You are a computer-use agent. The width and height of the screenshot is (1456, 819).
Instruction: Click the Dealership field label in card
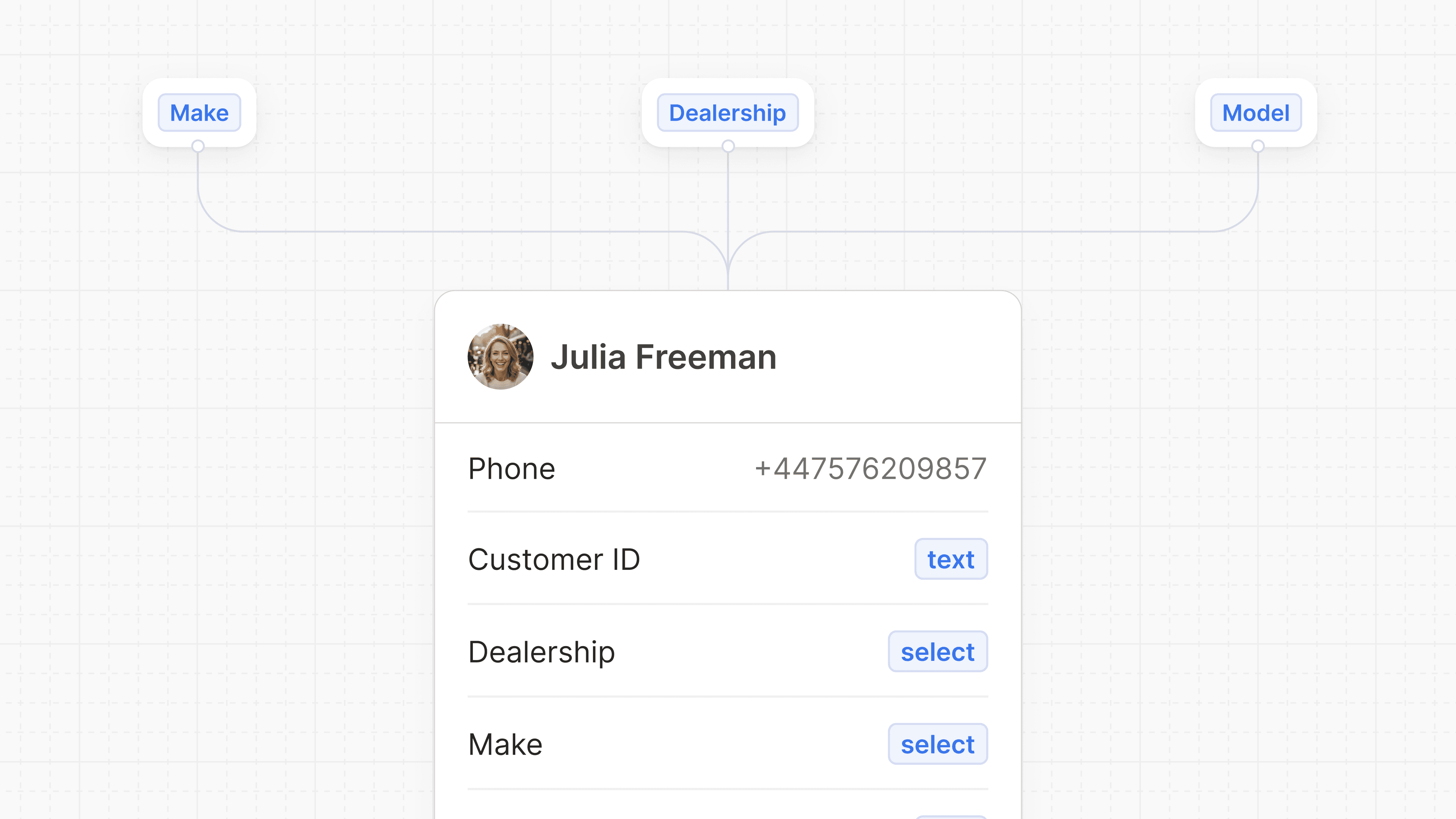tap(541, 652)
